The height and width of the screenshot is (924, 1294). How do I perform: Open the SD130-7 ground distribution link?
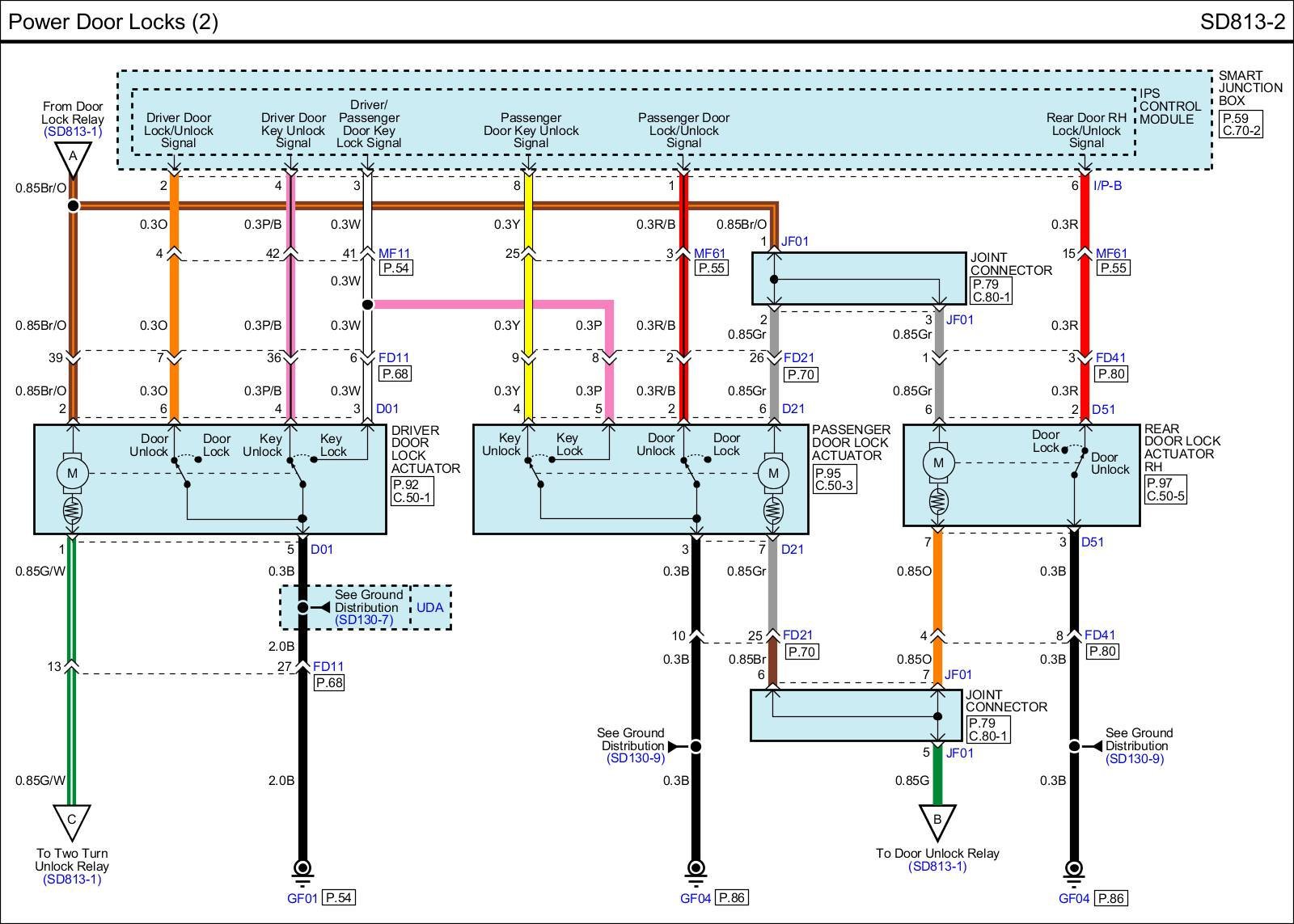[x=363, y=620]
